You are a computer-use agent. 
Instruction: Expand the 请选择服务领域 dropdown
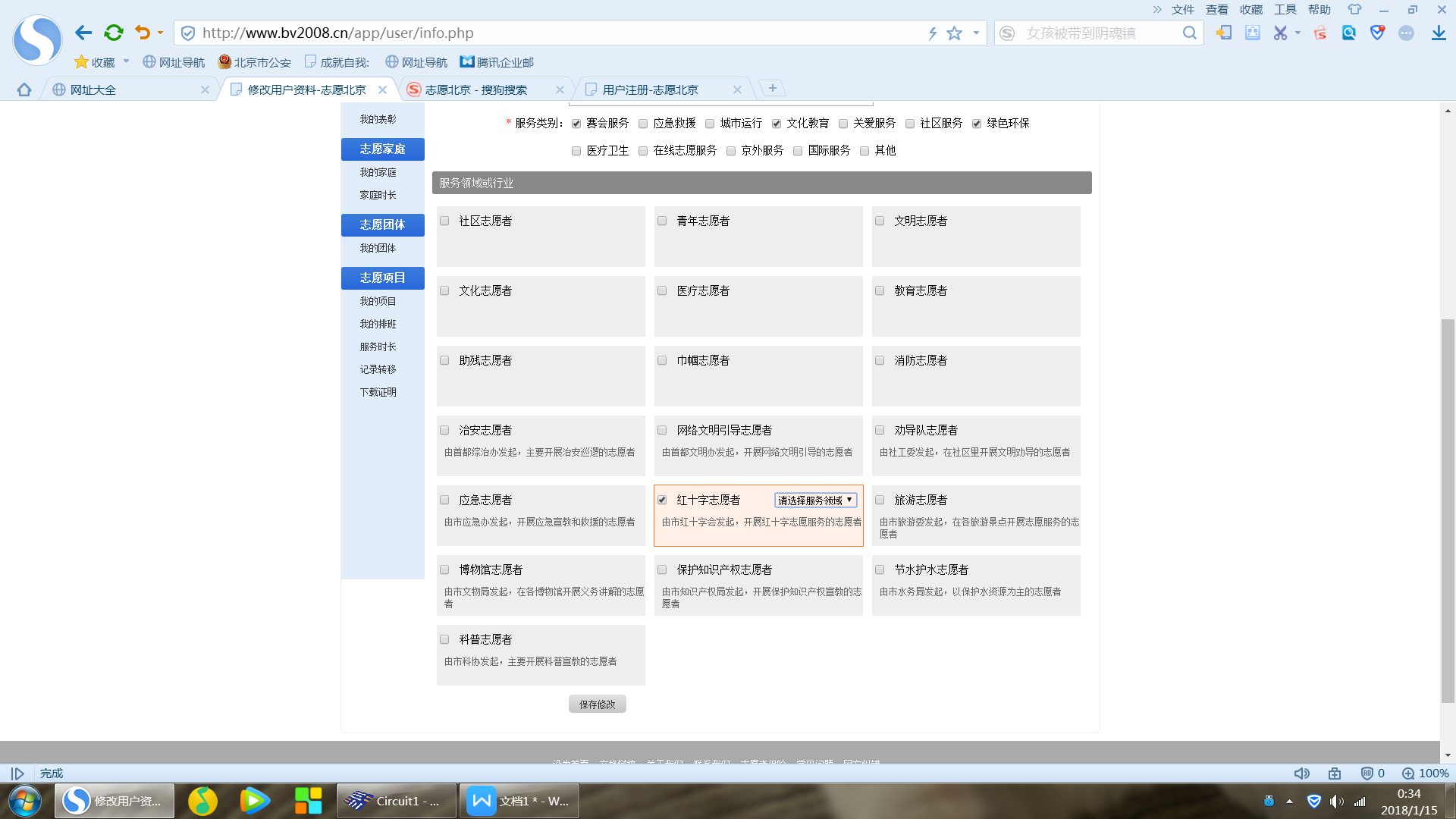[x=815, y=500]
